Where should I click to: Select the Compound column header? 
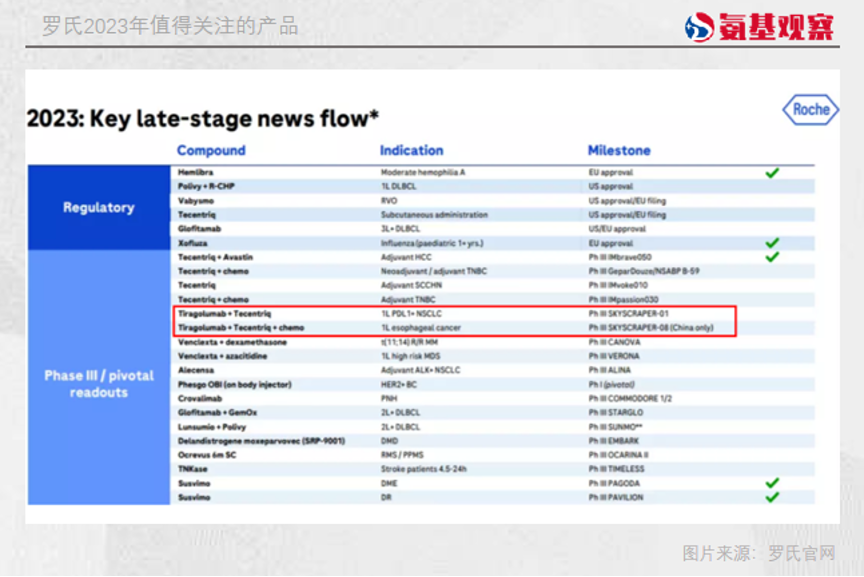211,150
